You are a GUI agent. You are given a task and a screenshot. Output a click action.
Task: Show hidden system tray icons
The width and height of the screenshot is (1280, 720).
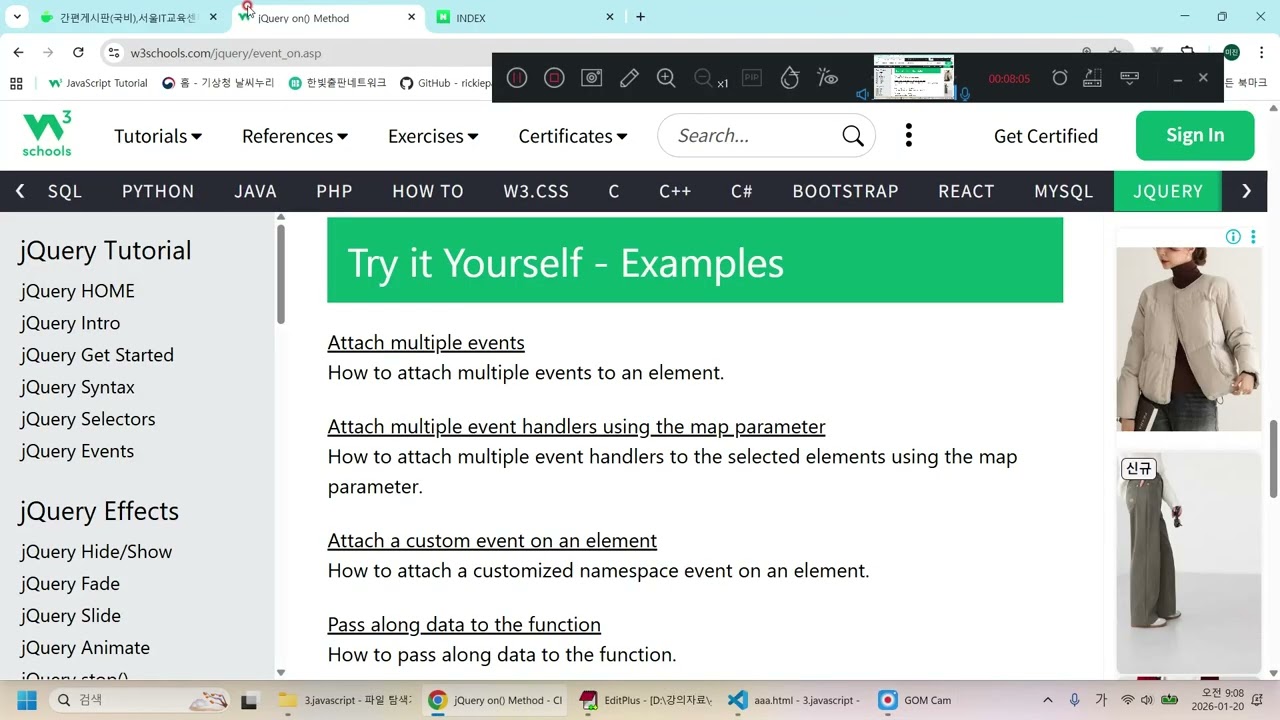pyautogui.click(x=1047, y=700)
